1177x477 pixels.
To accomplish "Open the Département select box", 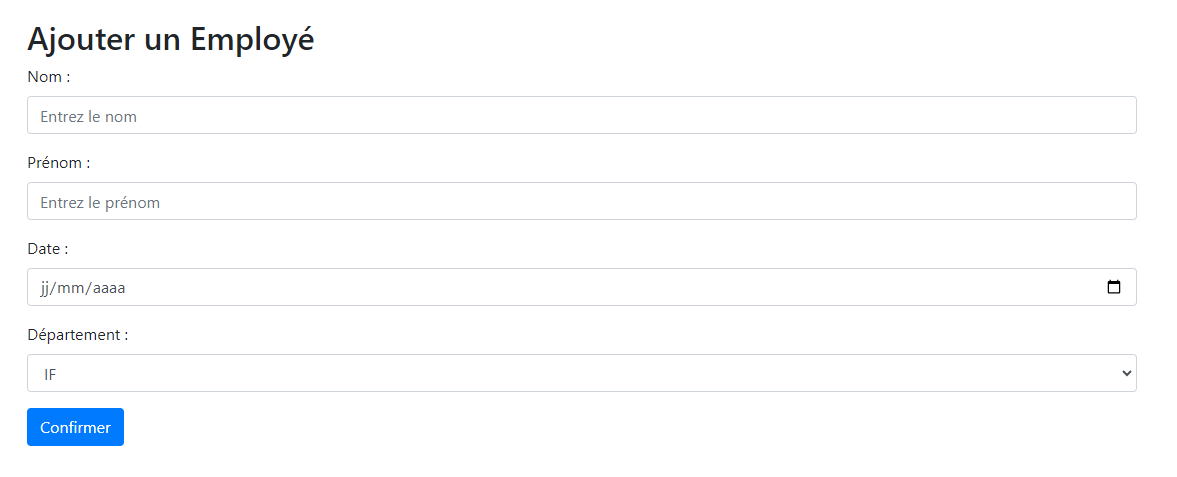I will (x=581, y=373).
